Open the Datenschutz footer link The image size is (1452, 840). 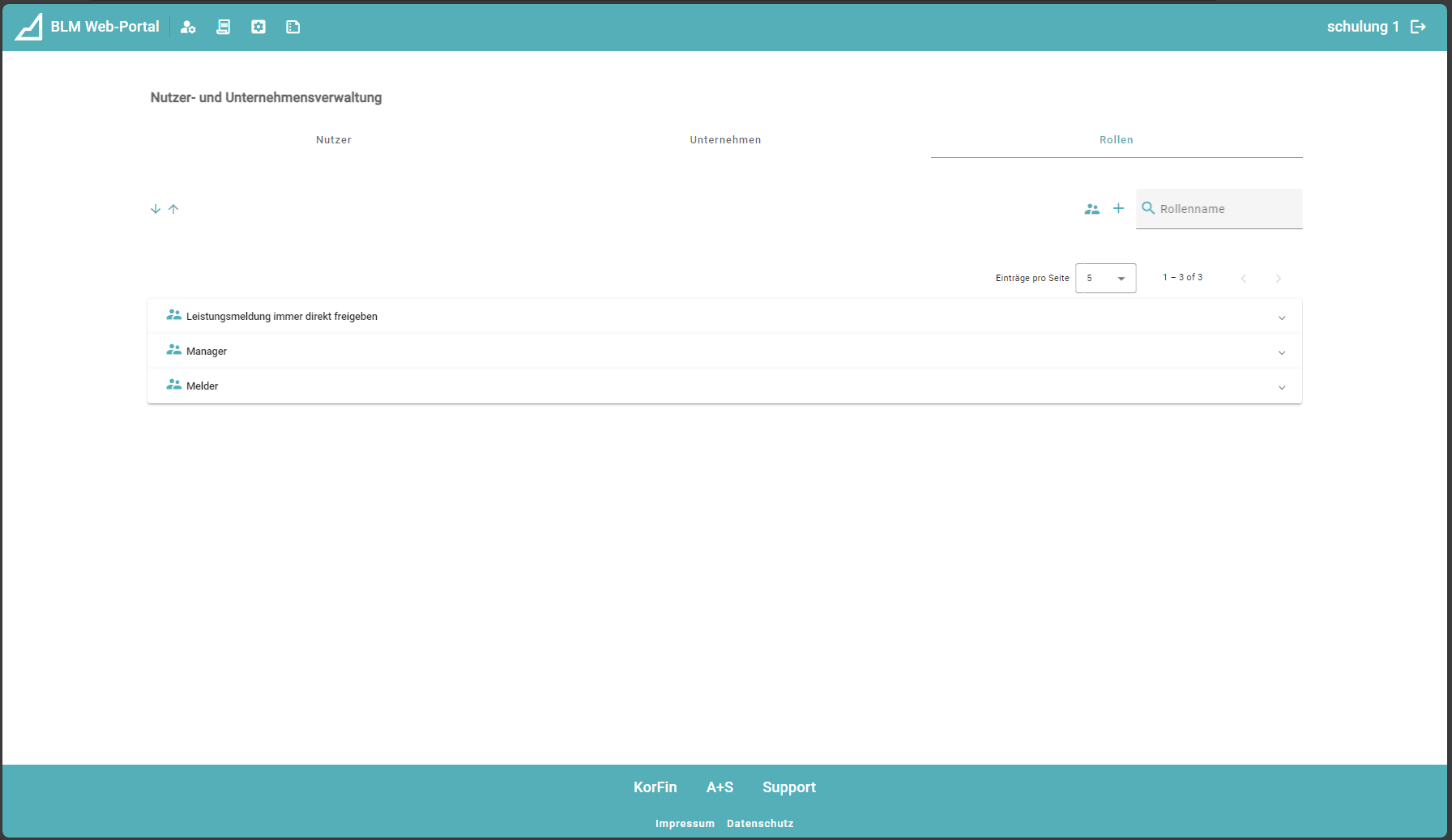click(759, 824)
